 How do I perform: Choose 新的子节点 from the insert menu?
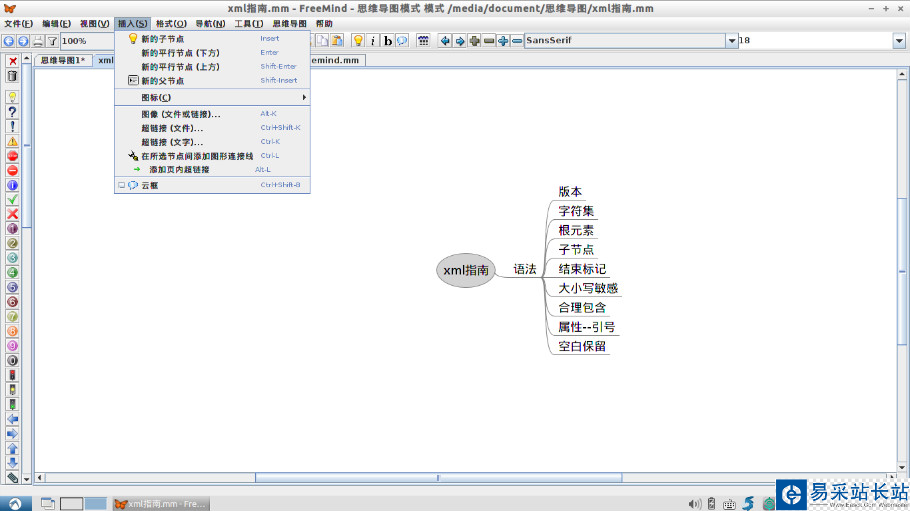click(212, 39)
